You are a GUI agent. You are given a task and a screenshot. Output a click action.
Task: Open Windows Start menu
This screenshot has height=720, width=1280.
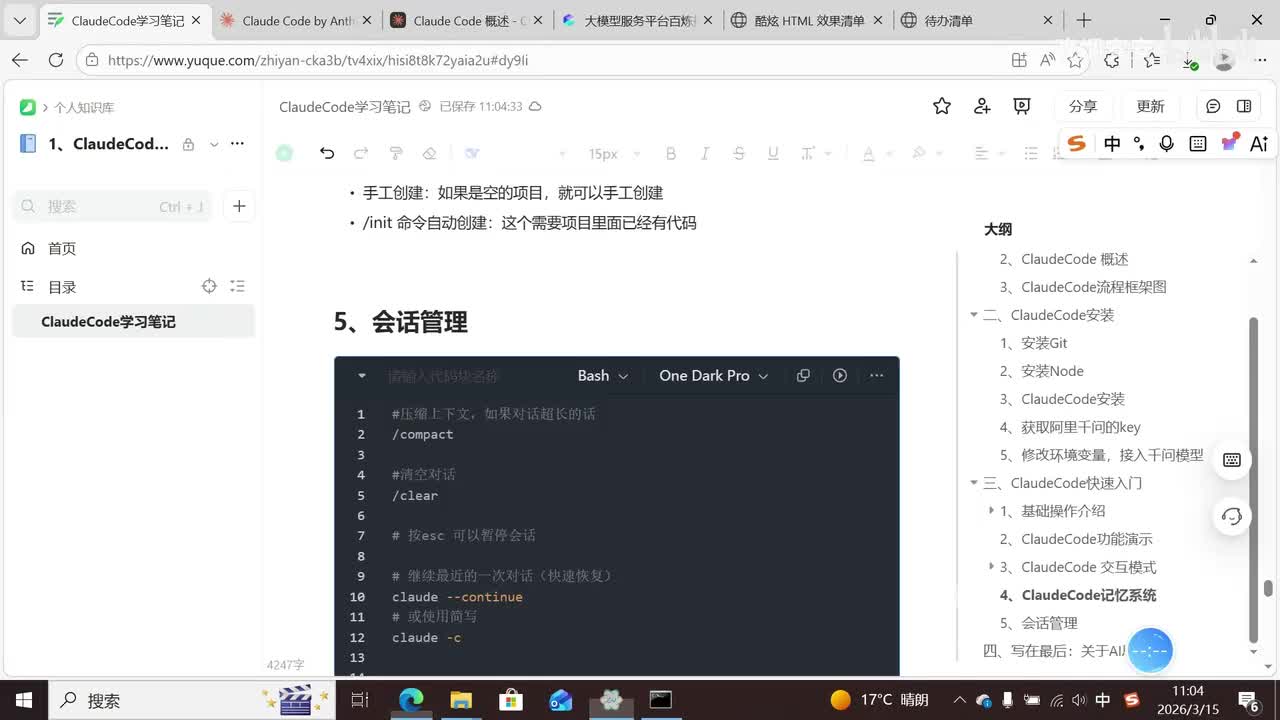coord(24,700)
